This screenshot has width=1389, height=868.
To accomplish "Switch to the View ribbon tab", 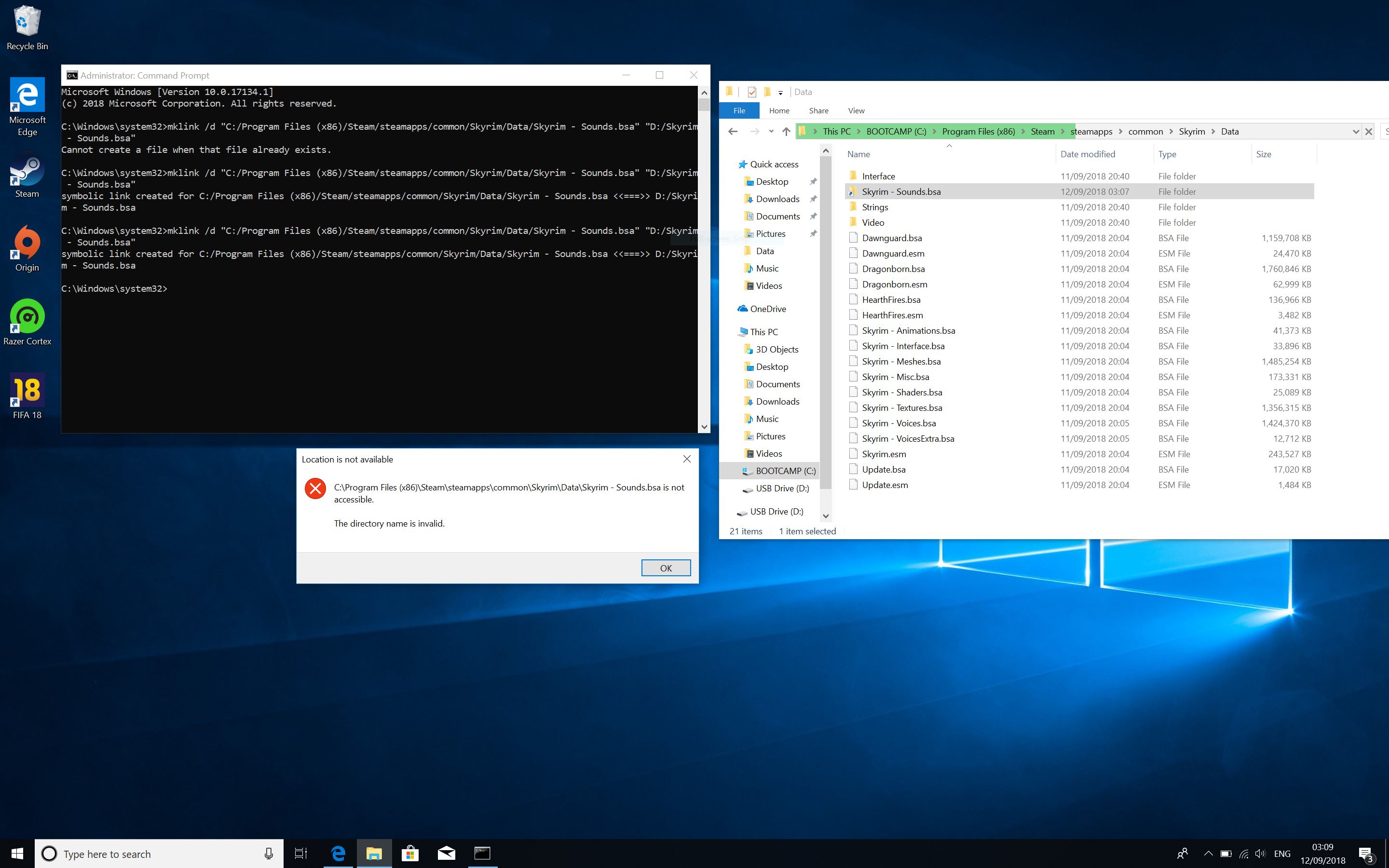I will coord(856,110).
